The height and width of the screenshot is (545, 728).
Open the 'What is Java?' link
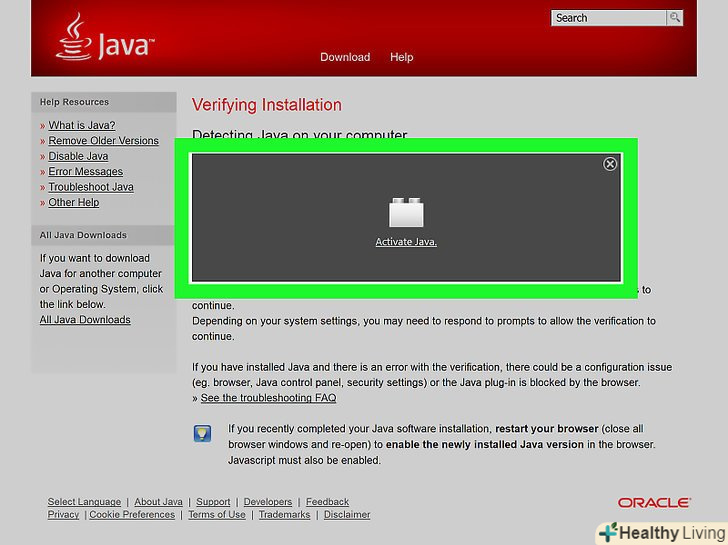click(x=82, y=125)
